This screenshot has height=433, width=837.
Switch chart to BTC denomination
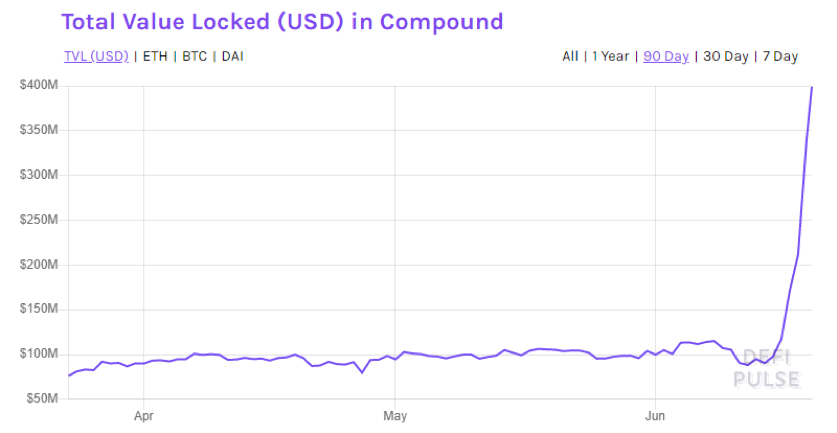pos(195,57)
